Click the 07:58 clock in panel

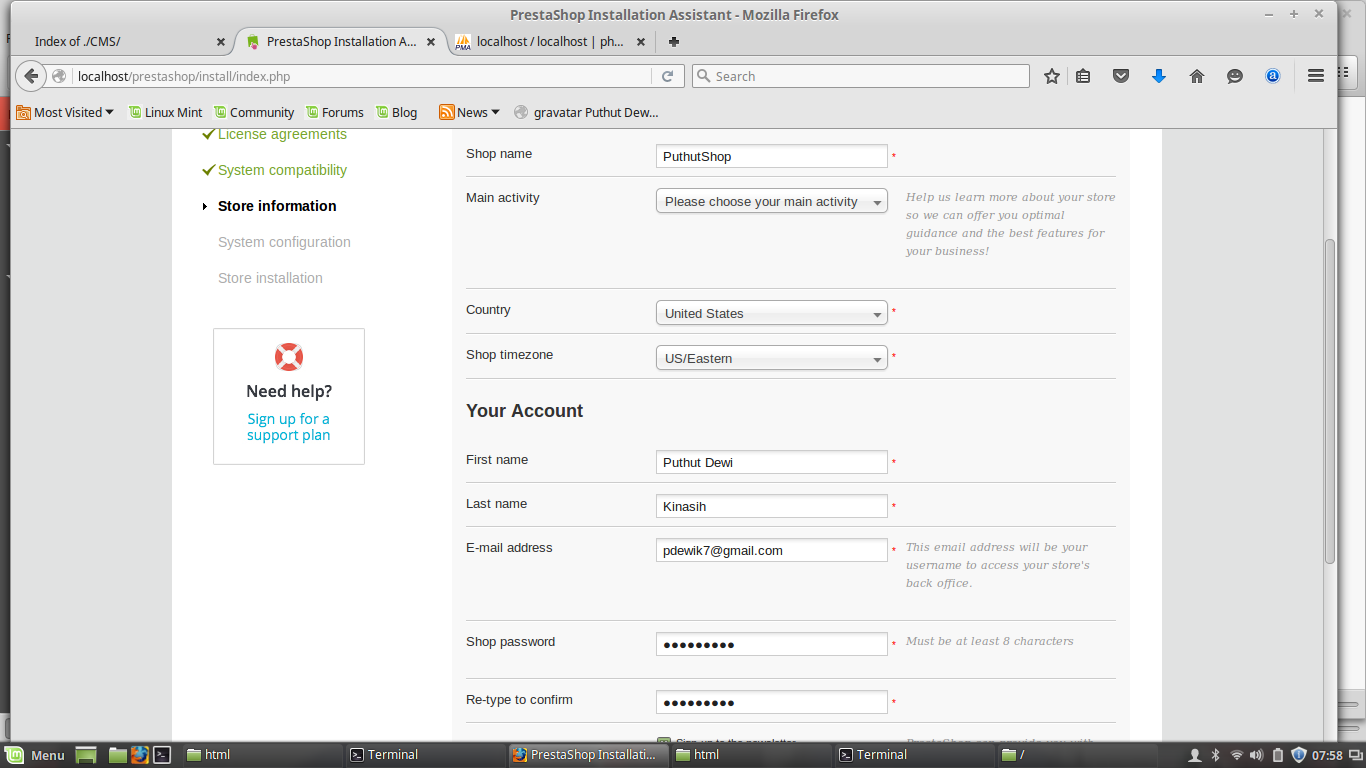1327,755
